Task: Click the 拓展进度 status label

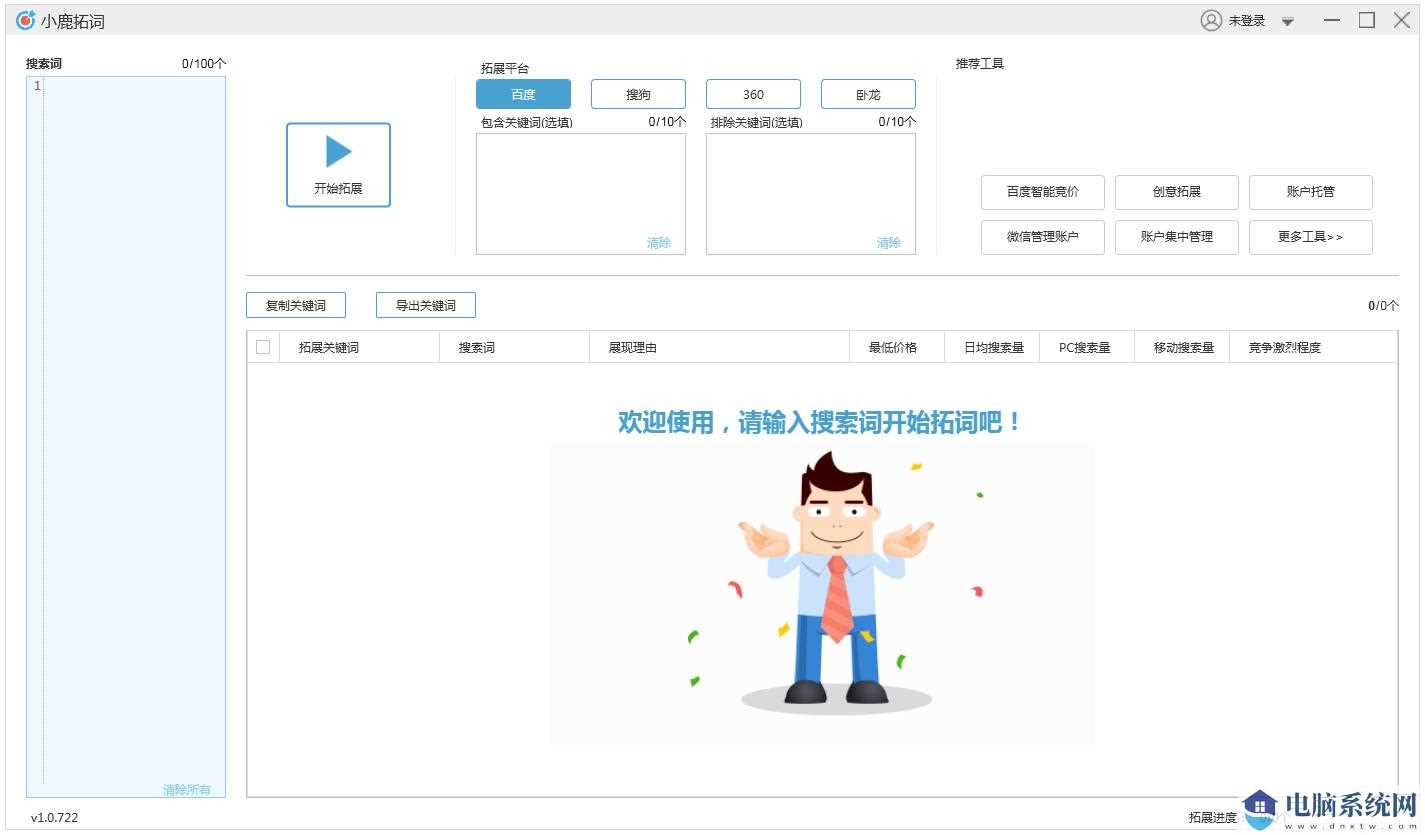Action: click(x=1212, y=818)
